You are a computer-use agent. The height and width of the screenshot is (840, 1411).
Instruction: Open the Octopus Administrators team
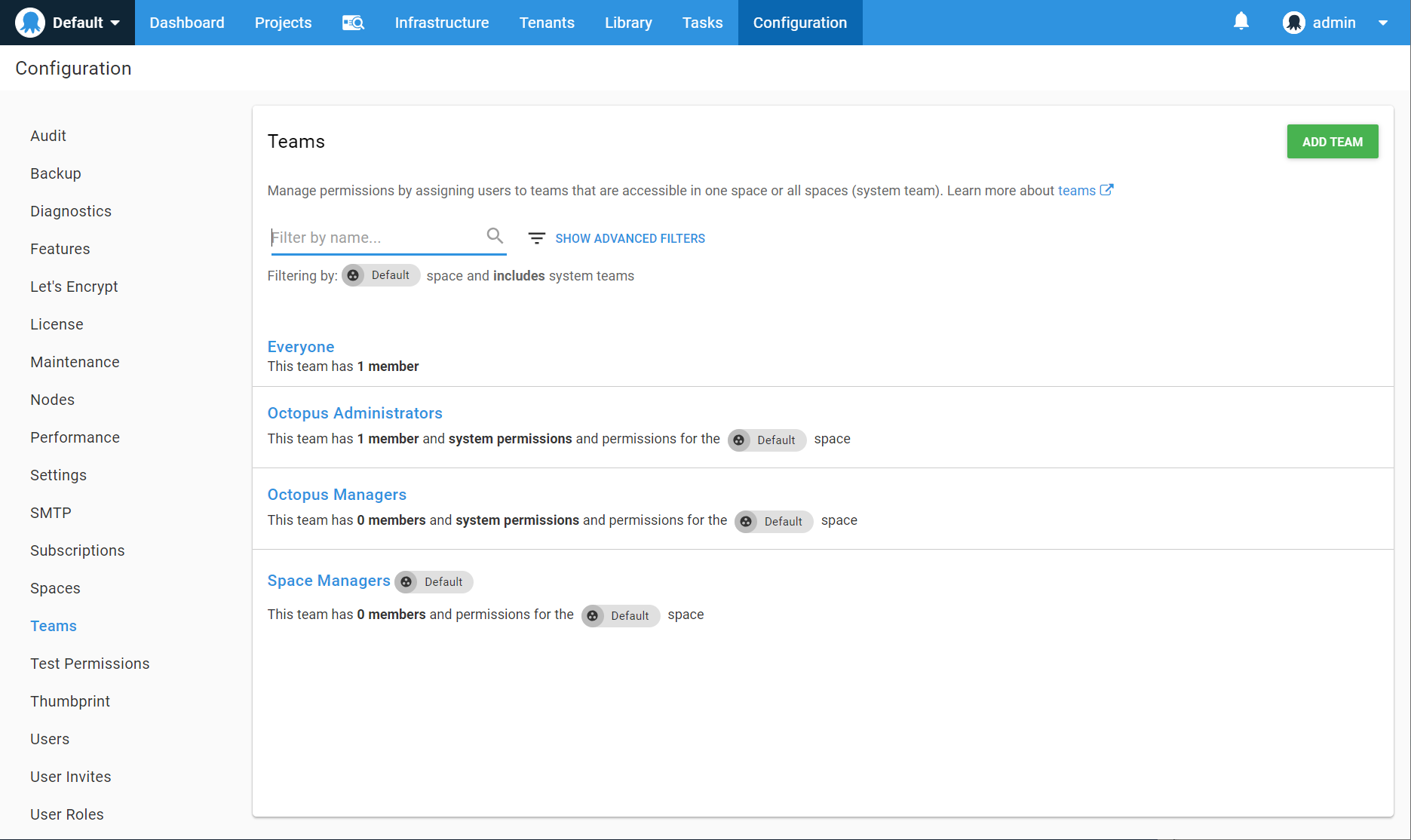[354, 413]
